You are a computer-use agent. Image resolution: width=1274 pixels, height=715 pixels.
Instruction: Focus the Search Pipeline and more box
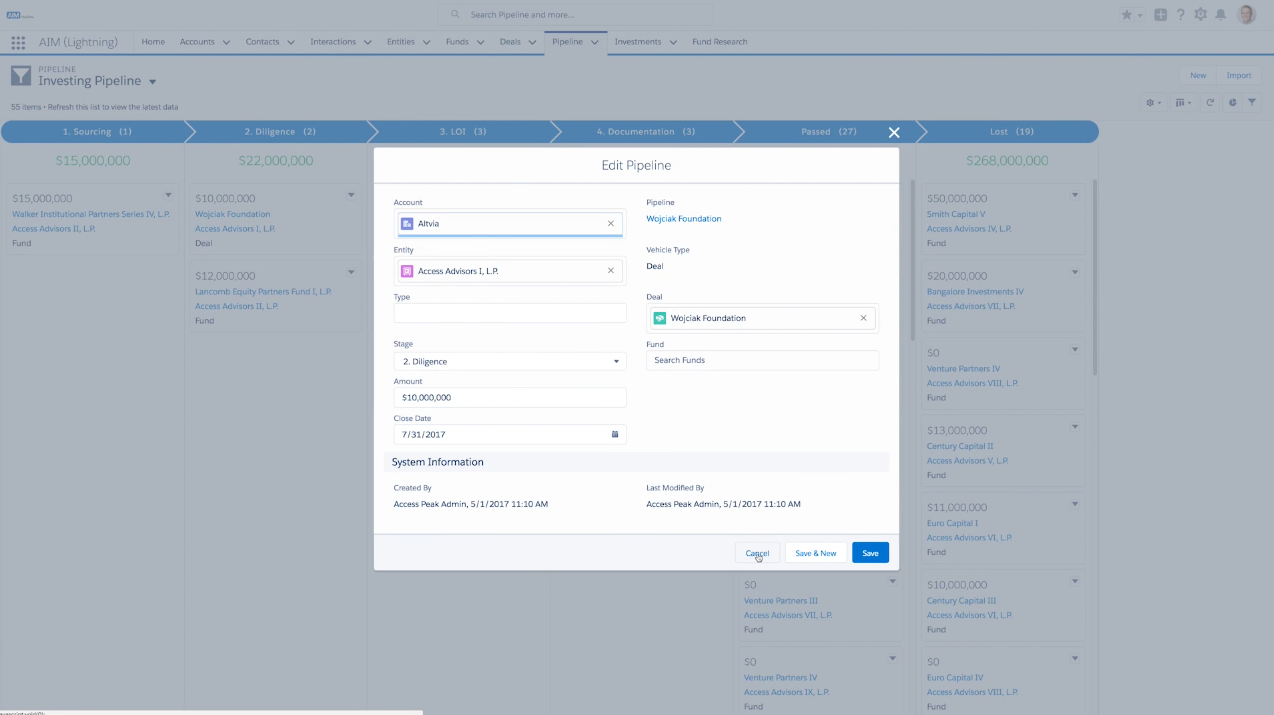pos(577,15)
